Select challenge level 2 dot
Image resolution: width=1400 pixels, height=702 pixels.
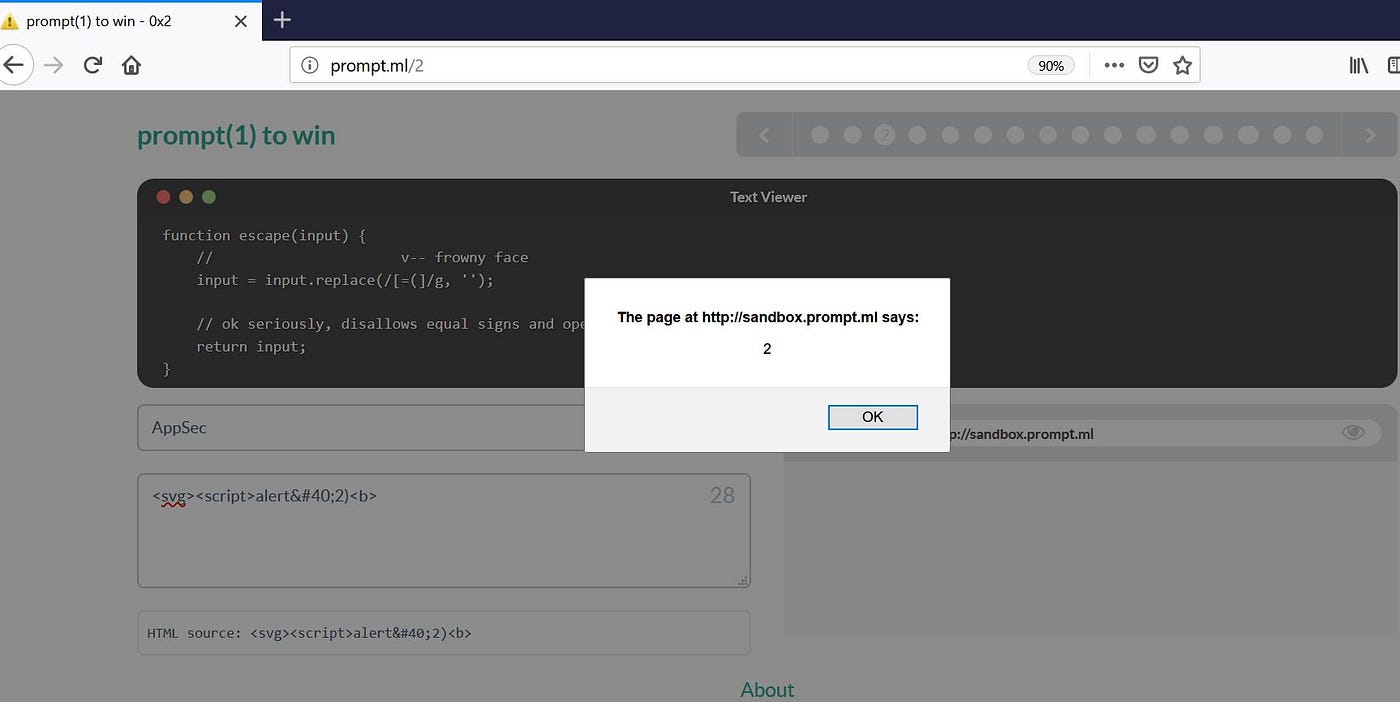point(884,133)
